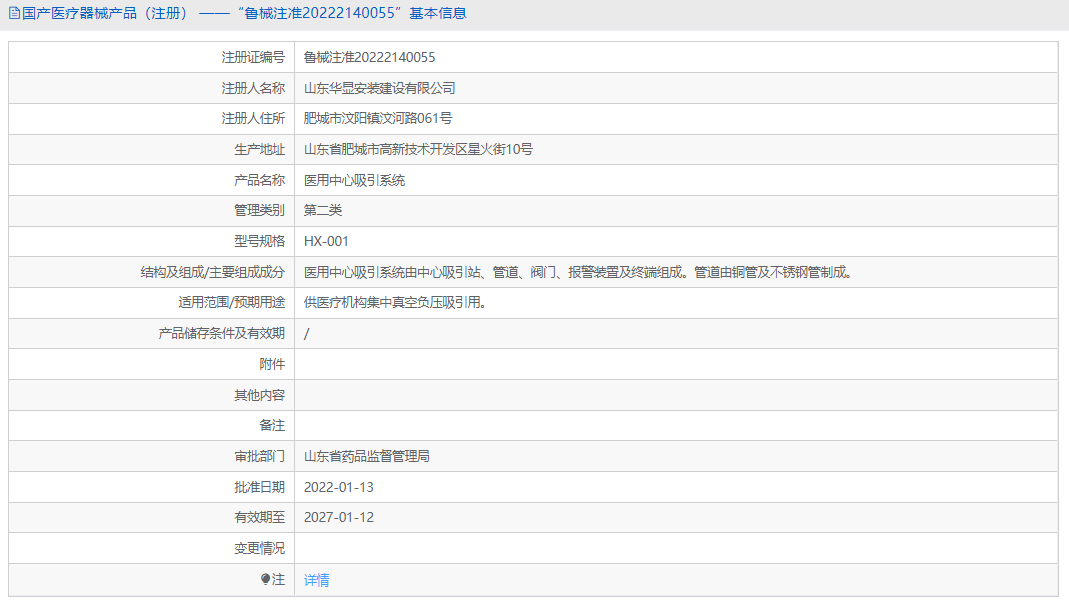Image resolution: width=1069 pixels, height=605 pixels.
Task: Click the 结构及组成/主要组成成分 label
Action: coord(212,272)
